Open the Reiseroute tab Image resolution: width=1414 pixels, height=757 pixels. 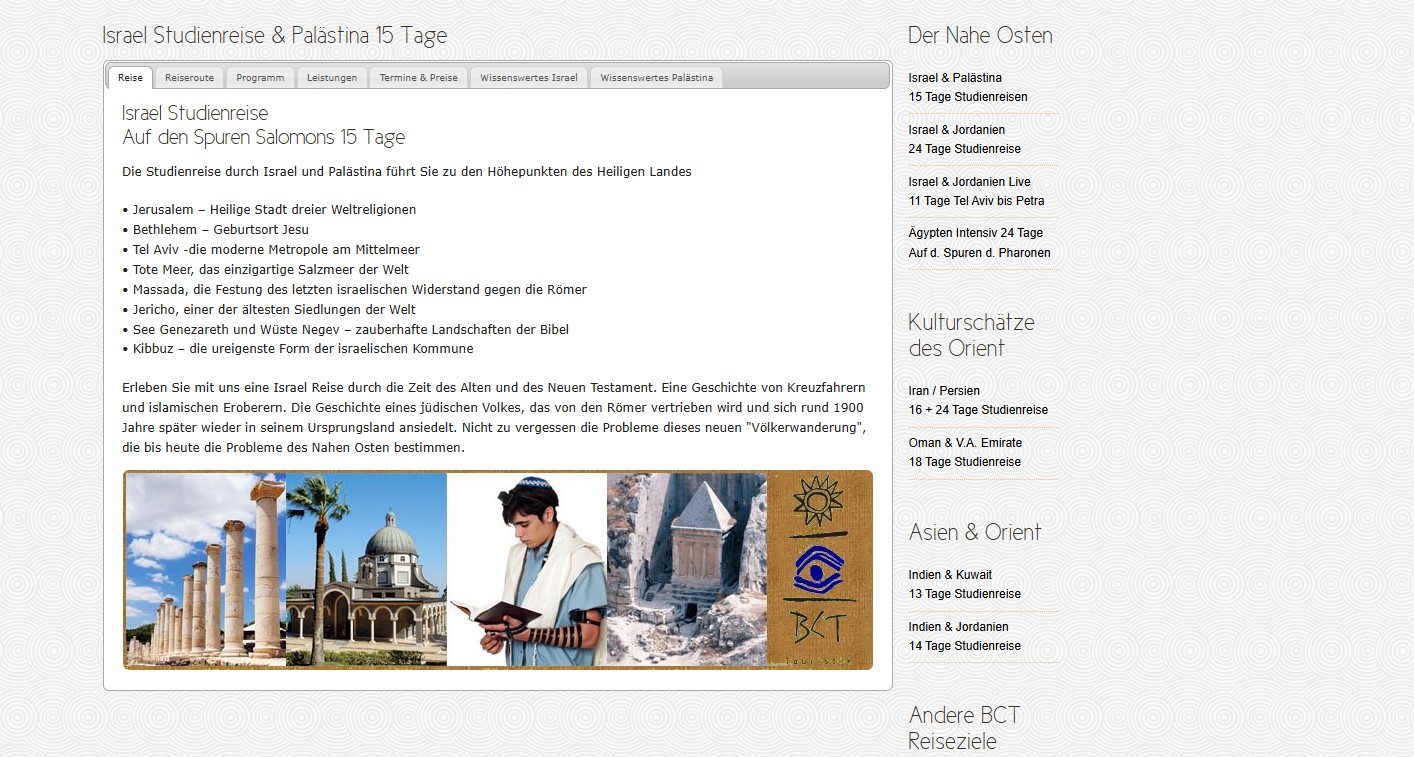pyautogui.click(x=189, y=78)
